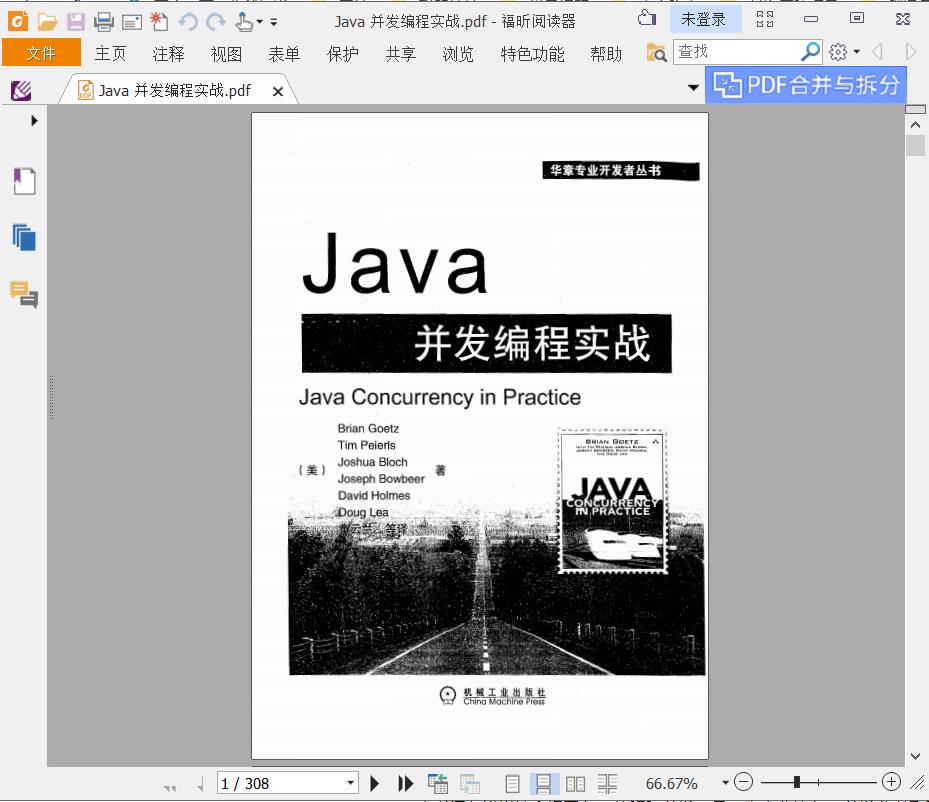
Task: Click the PDF合并与拆分 banner button
Action: [806, 85]
